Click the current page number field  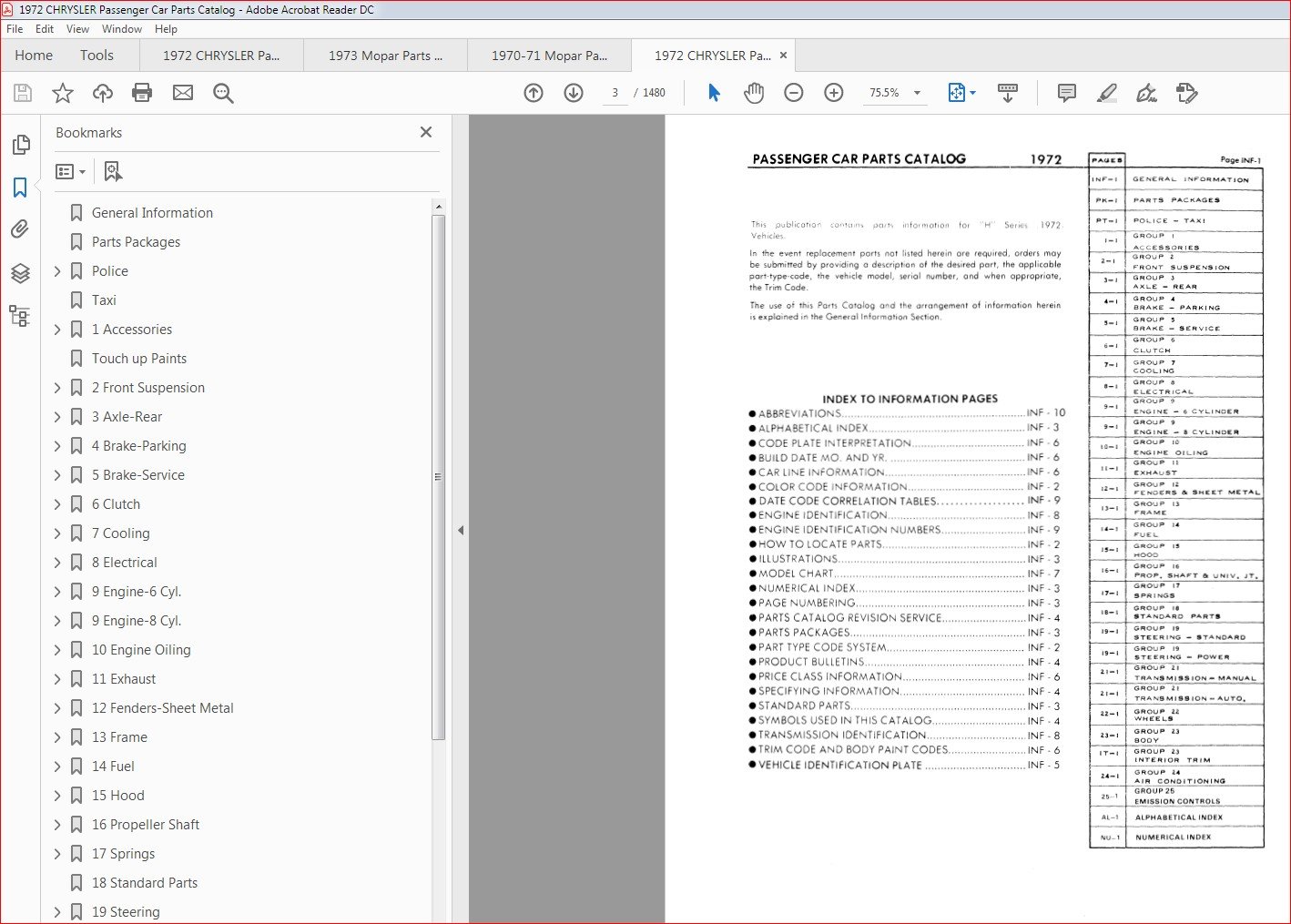pos(615,93)
